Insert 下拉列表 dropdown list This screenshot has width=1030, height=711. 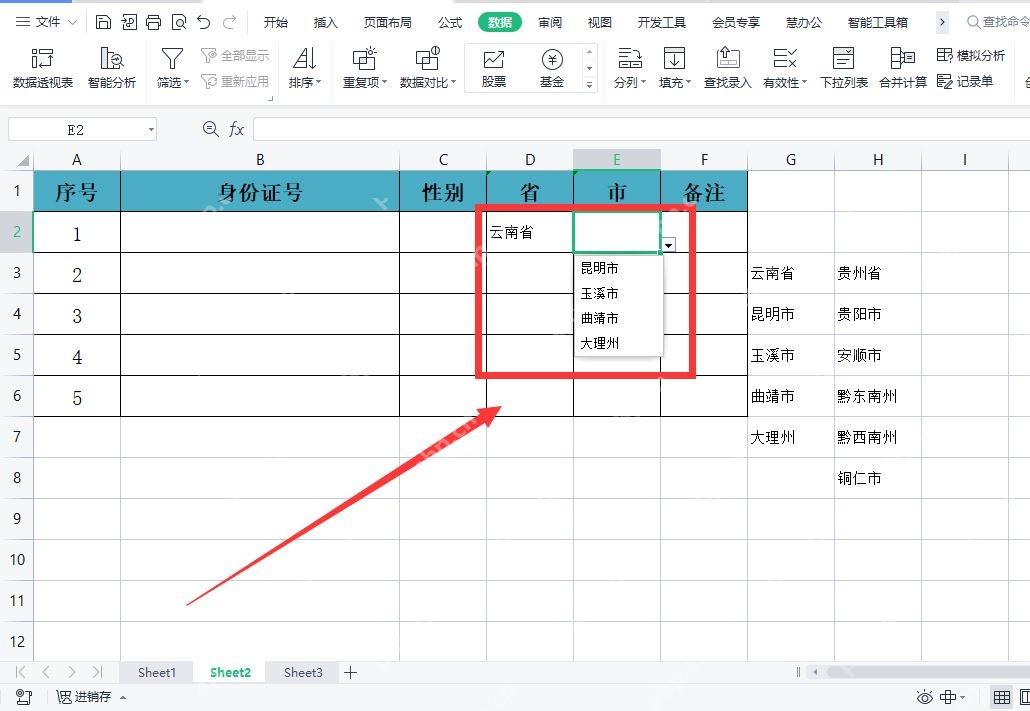pos(843,68)
